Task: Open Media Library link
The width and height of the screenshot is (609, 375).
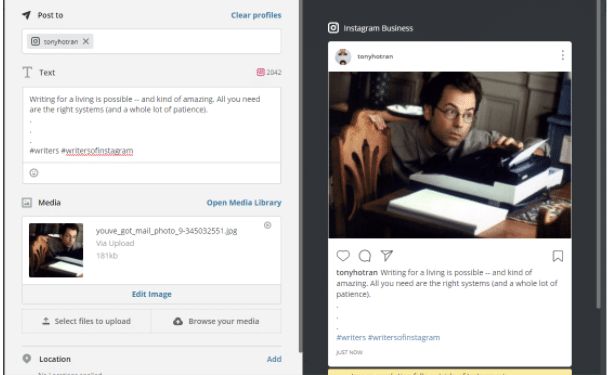Action: pos(244,203)
